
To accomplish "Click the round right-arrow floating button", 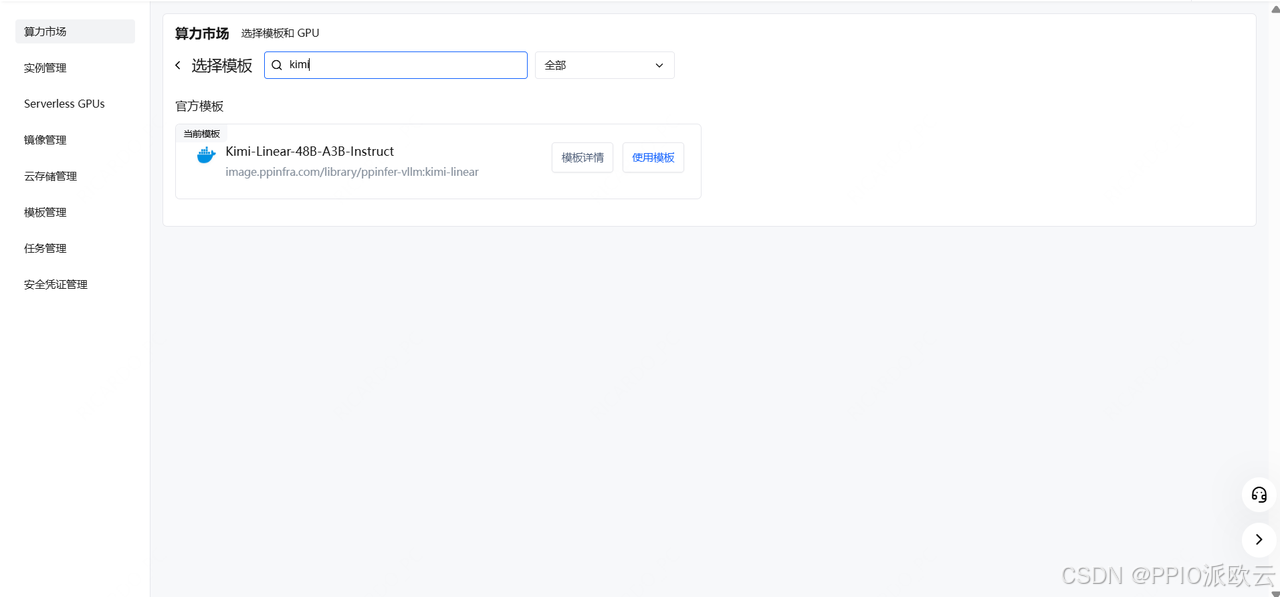I will point(1259,540).
